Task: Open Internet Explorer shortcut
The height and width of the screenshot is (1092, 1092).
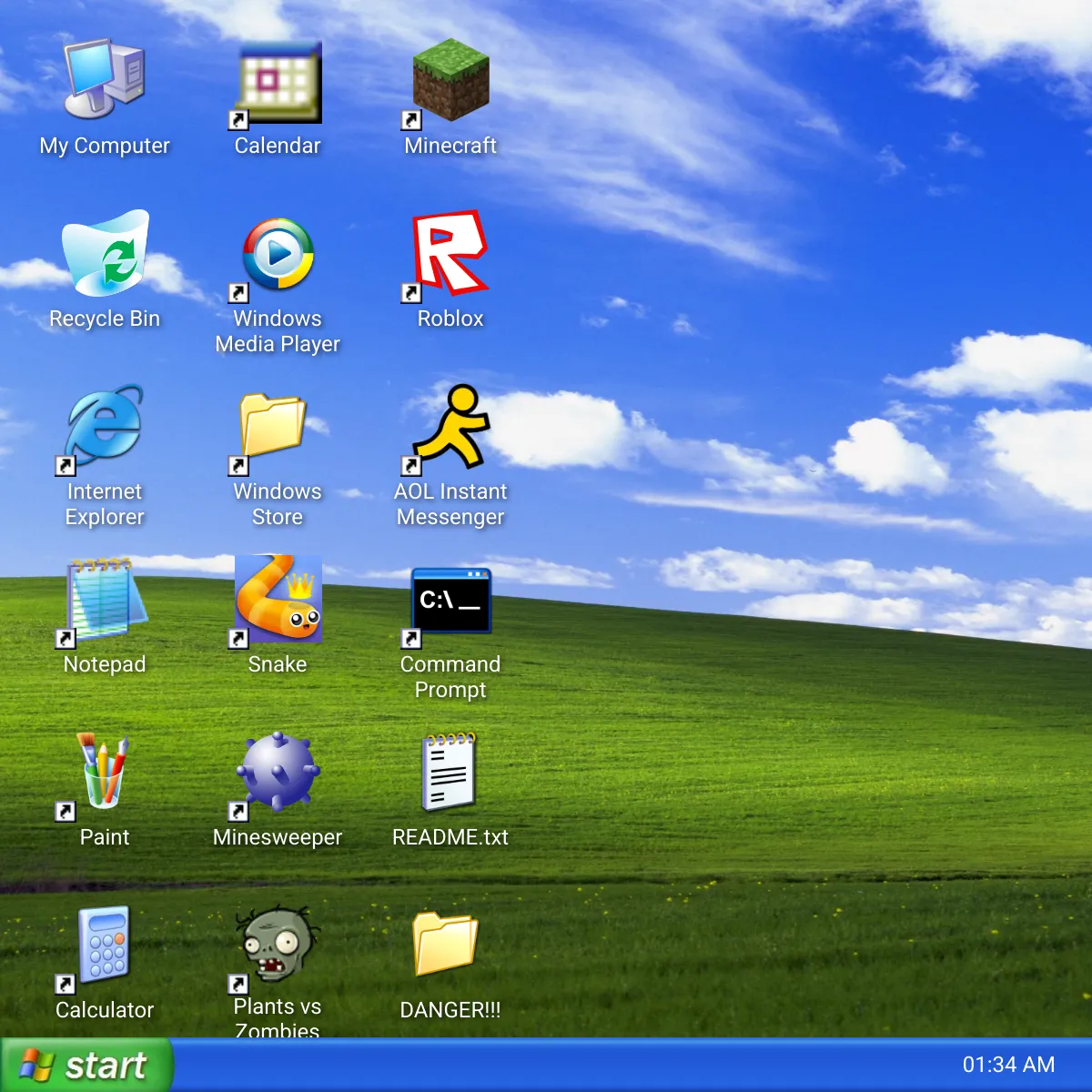Action: (x=105, y=426)
